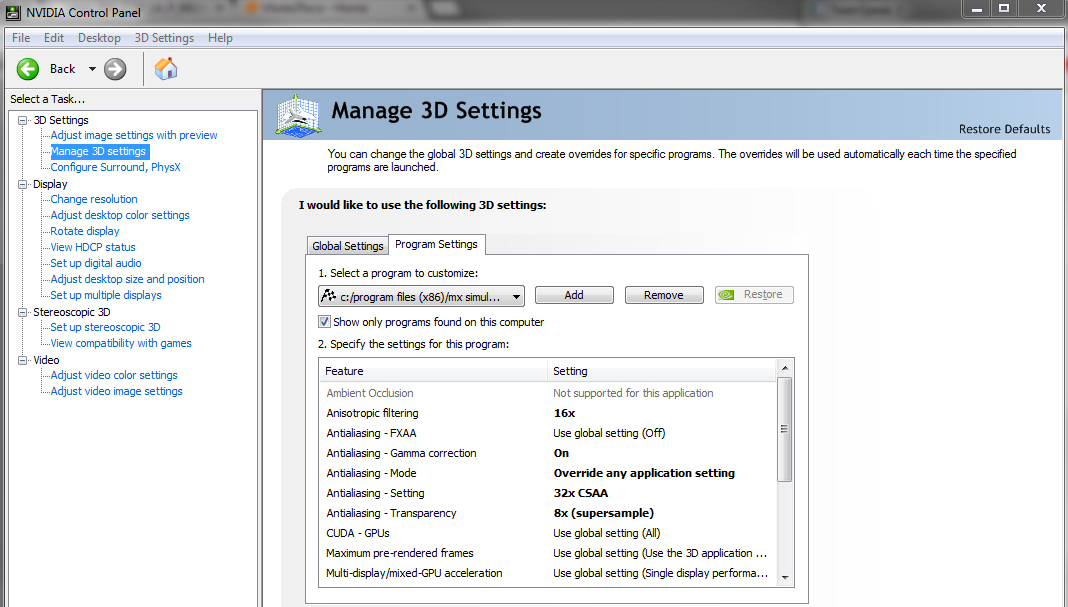
Task: Go to the Home icon
Action: click(x=166, y=69)
